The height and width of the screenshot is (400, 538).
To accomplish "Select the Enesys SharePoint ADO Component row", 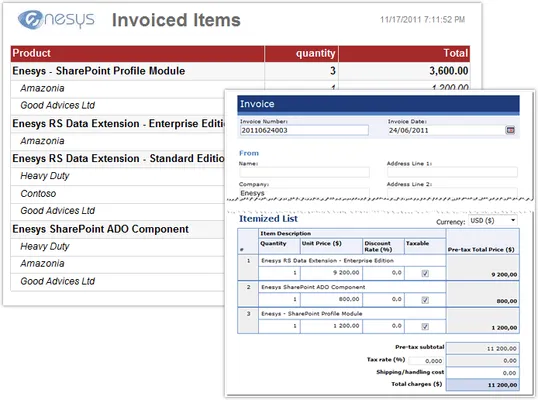I will tap(118, 229).
